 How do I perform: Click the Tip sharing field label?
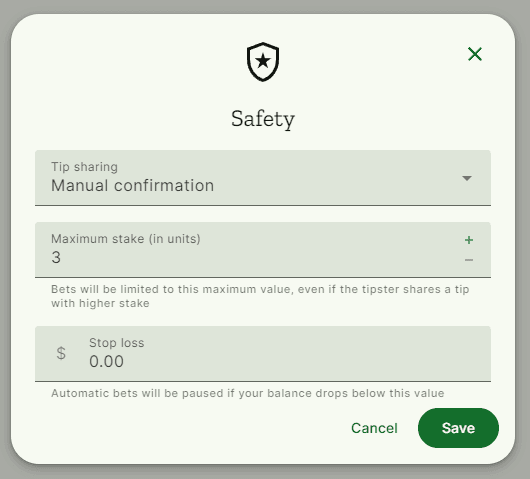tap(85, 167)
